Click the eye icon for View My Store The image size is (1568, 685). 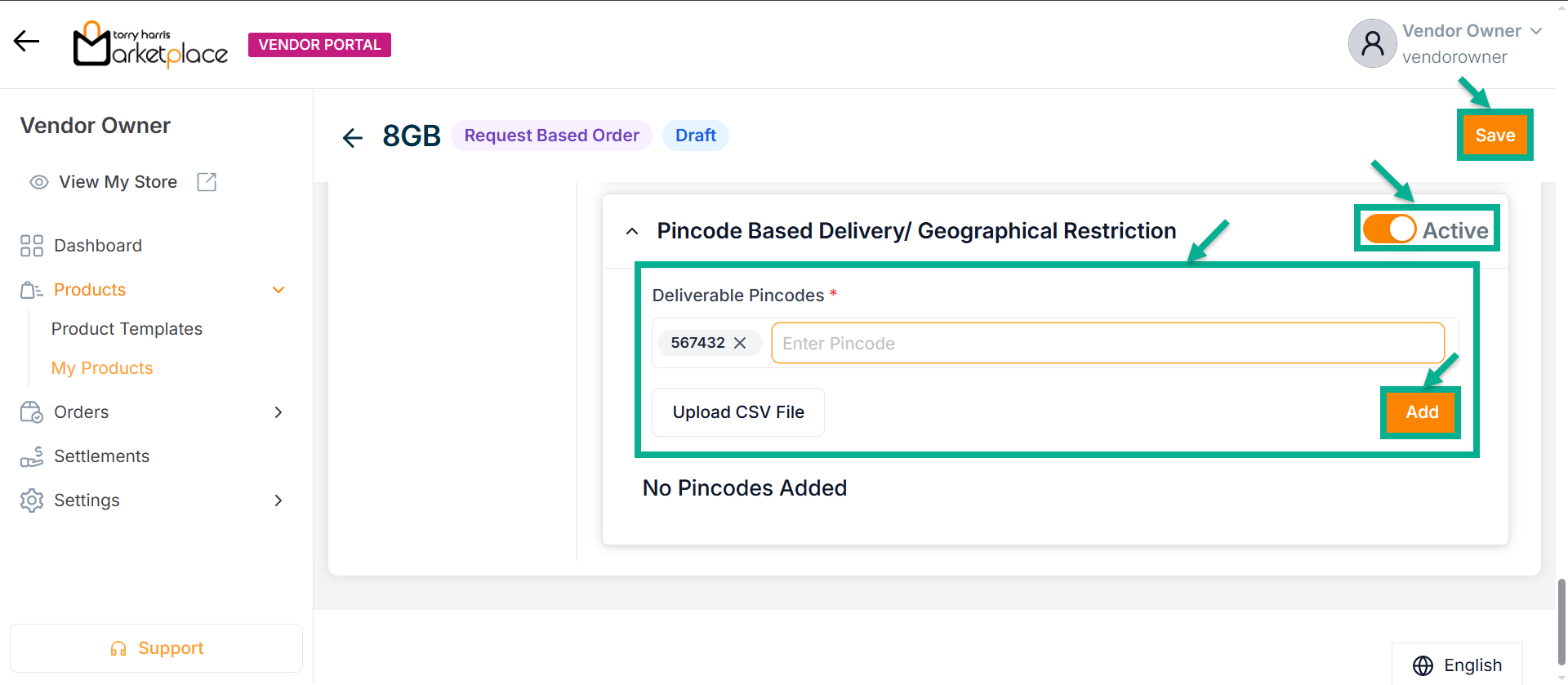click(x=39, y=182)
